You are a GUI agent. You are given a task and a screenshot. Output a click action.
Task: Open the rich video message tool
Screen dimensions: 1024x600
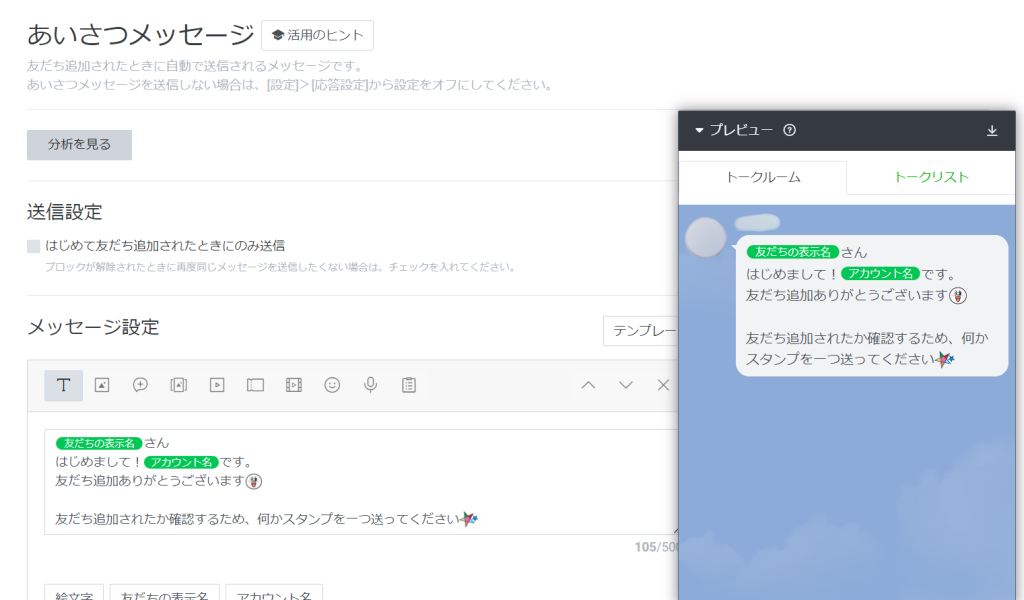[293, 385]
